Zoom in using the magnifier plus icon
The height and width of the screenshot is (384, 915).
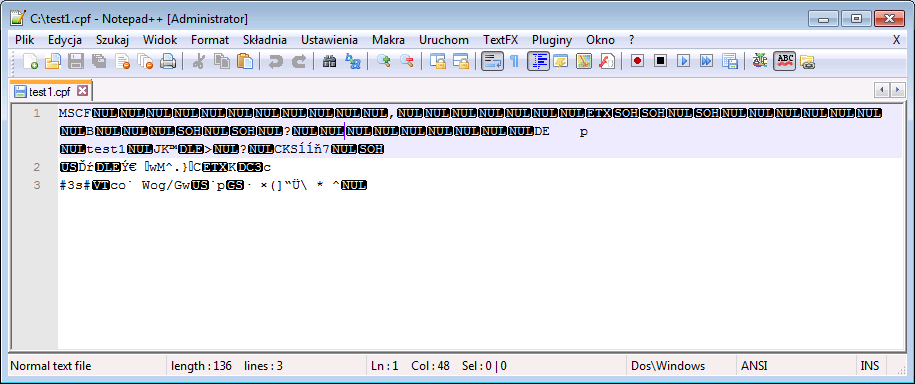[x=383, y=61]
